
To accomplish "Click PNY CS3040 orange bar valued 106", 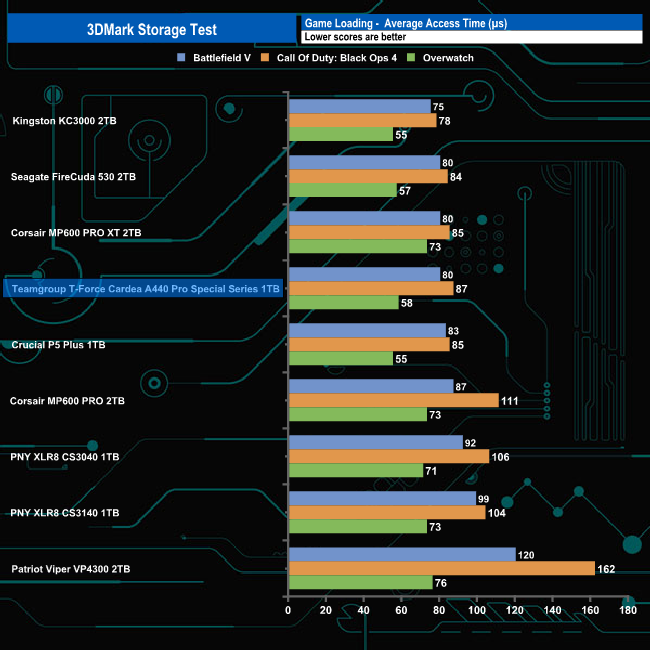I will pos(389,456).
